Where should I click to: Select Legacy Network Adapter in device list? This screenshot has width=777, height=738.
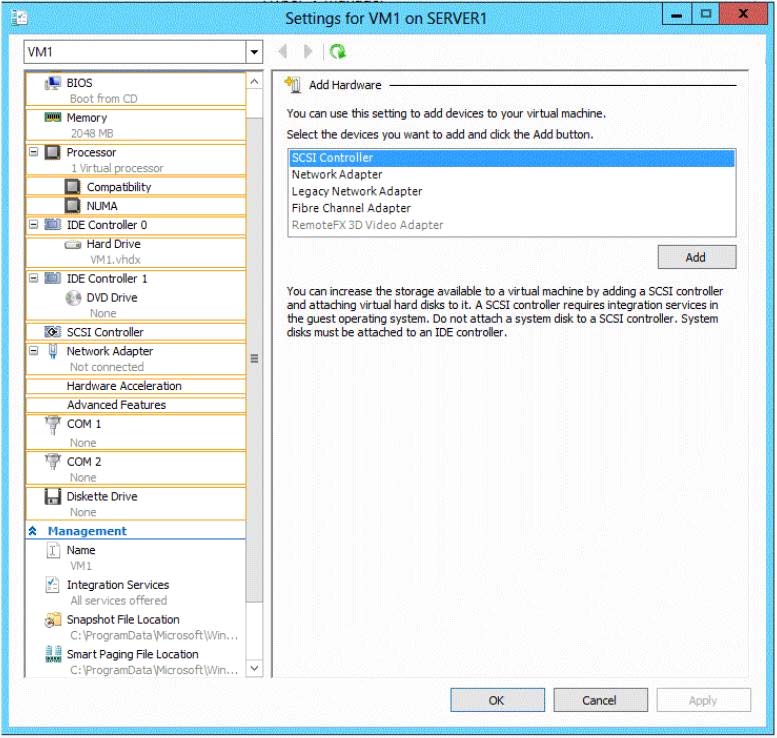pos(511,191)
